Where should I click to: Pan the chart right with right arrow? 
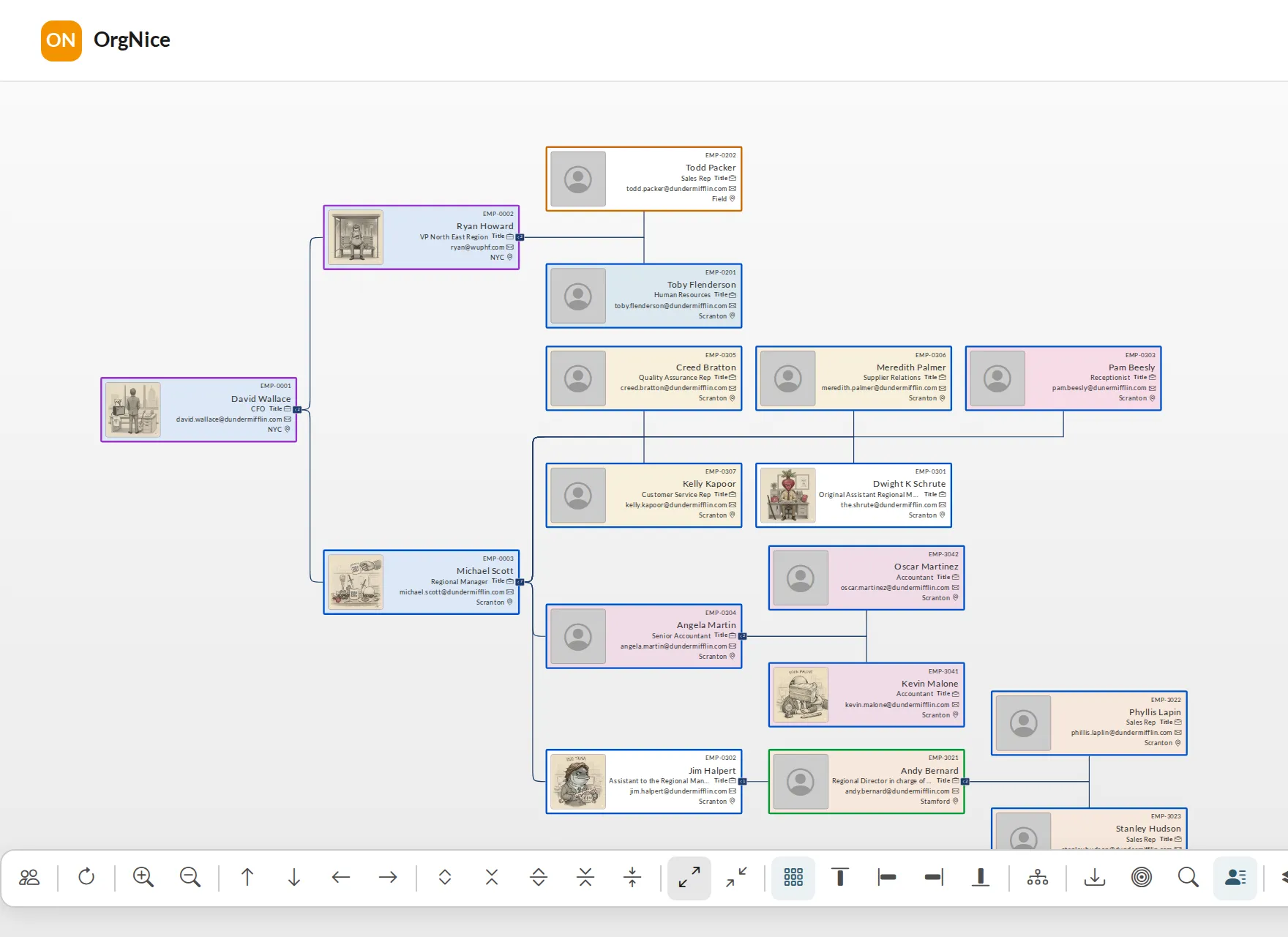388,877
